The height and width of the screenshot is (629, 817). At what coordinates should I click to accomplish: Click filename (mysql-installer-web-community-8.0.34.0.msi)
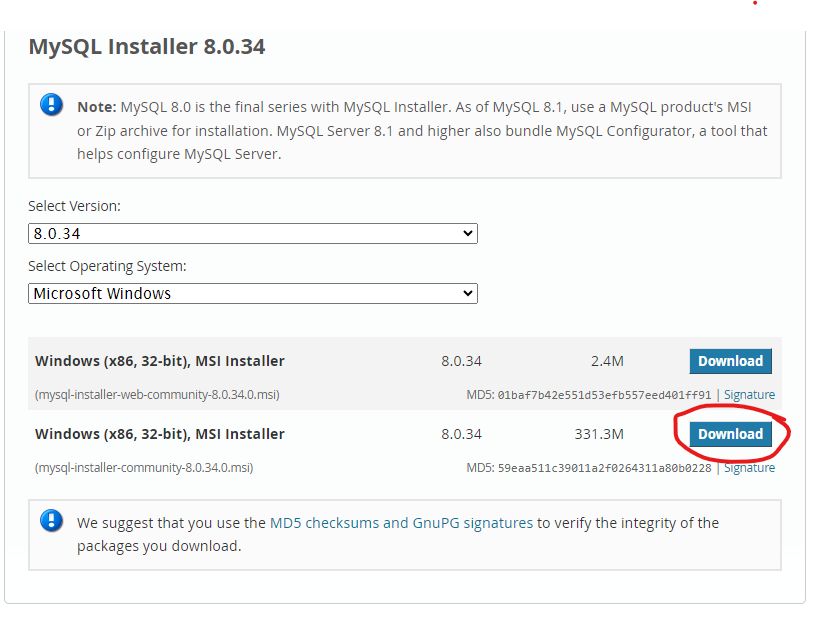(157, 394)
